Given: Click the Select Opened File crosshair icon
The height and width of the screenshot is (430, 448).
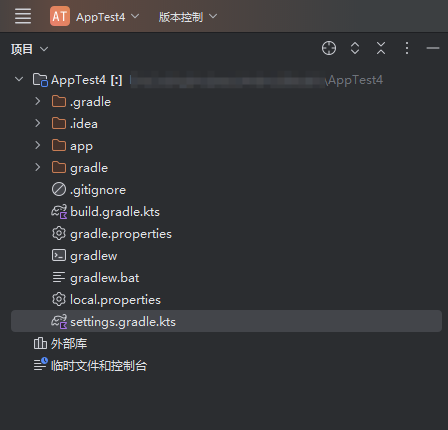Looking at the screenshot, I should point(329,48).
